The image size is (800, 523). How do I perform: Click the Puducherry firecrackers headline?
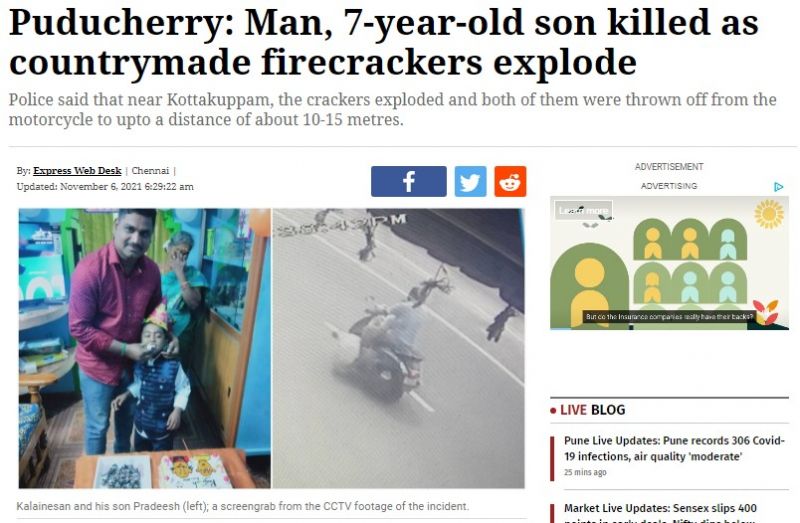coord(384,42)
